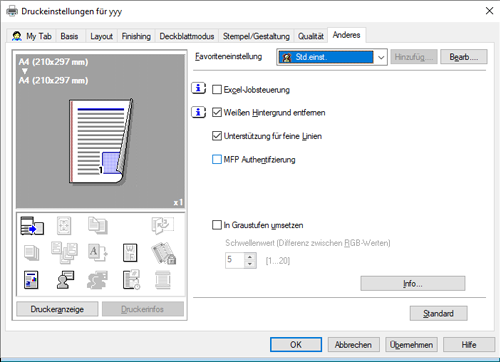Click the greyed multiple scattered sheets icon

pyautogui.click(x=64, y=253)
